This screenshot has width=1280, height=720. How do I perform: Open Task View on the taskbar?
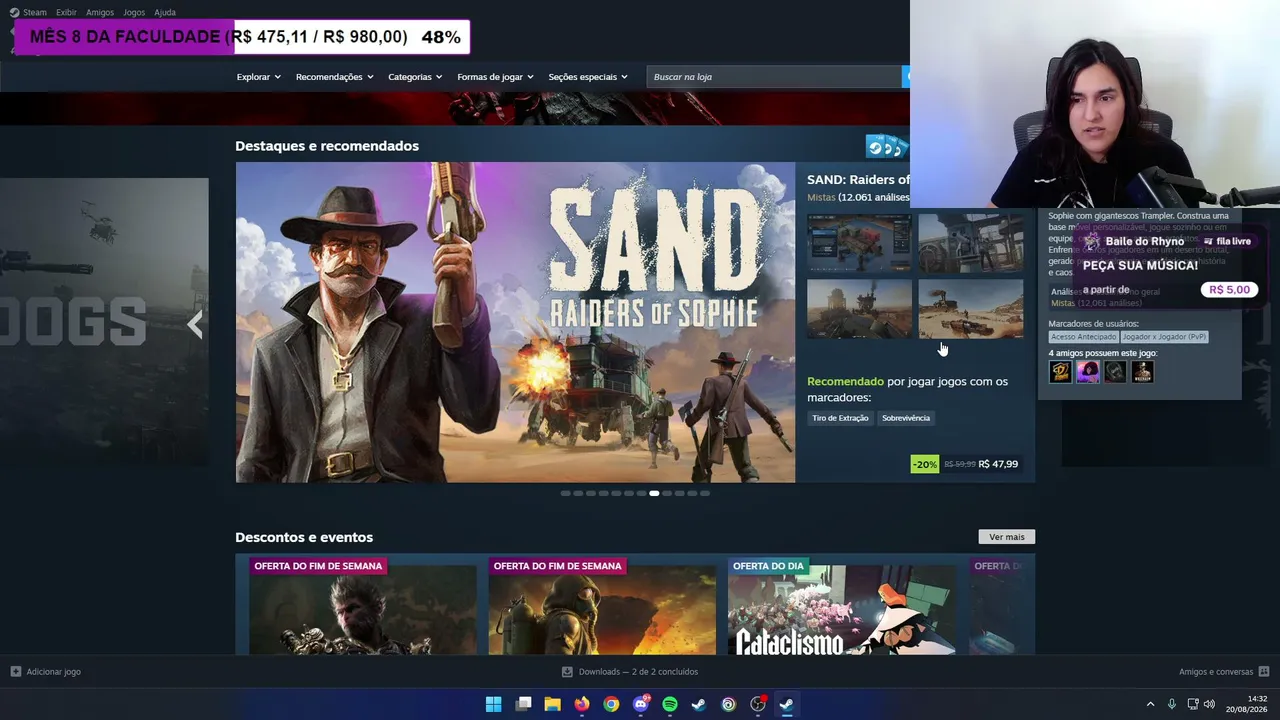523,704
